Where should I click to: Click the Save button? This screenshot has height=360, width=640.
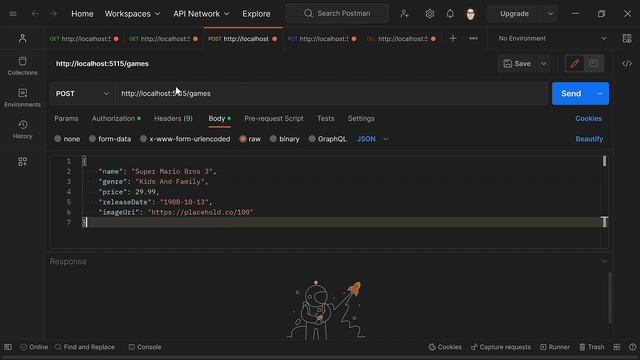point(518,64)
